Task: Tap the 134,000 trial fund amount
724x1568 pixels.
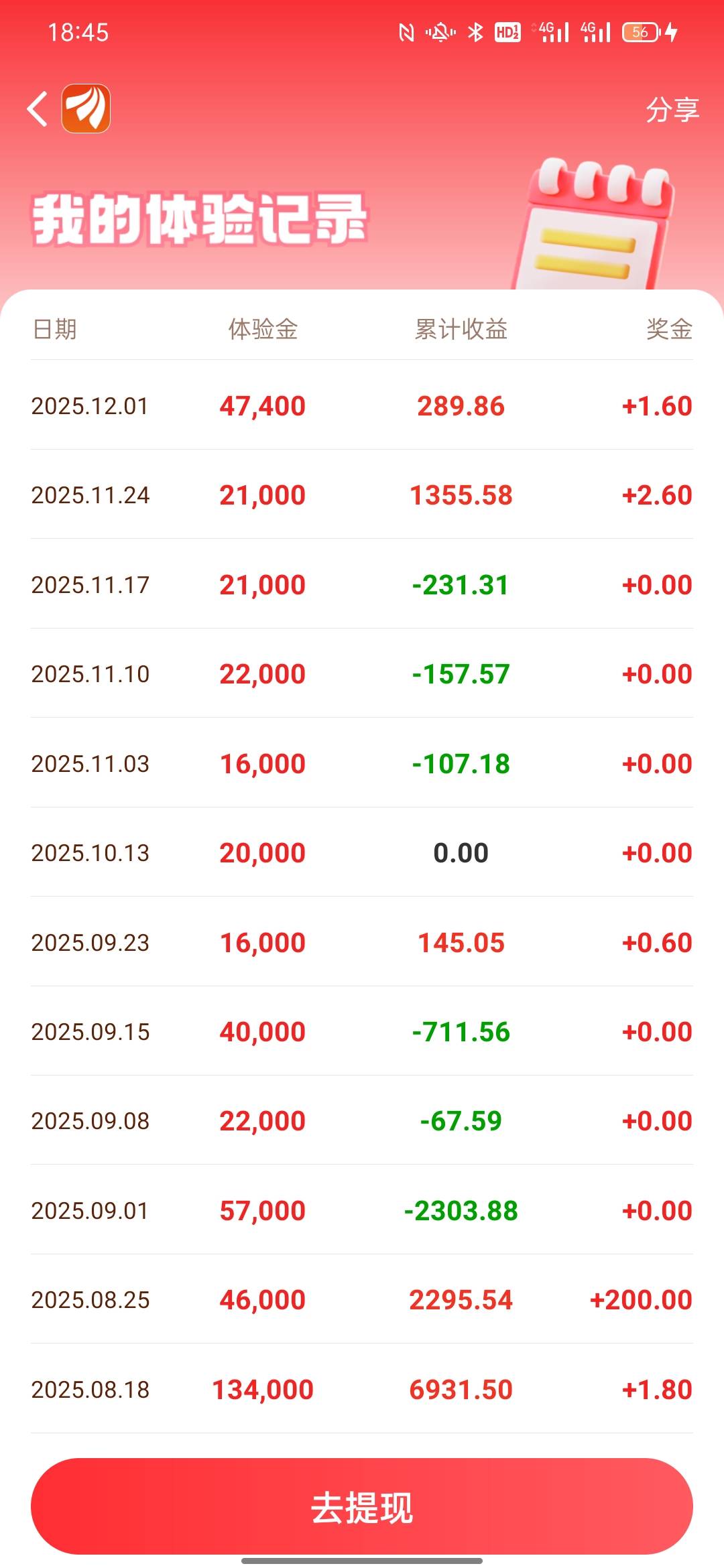Action: coord(263,1390)
